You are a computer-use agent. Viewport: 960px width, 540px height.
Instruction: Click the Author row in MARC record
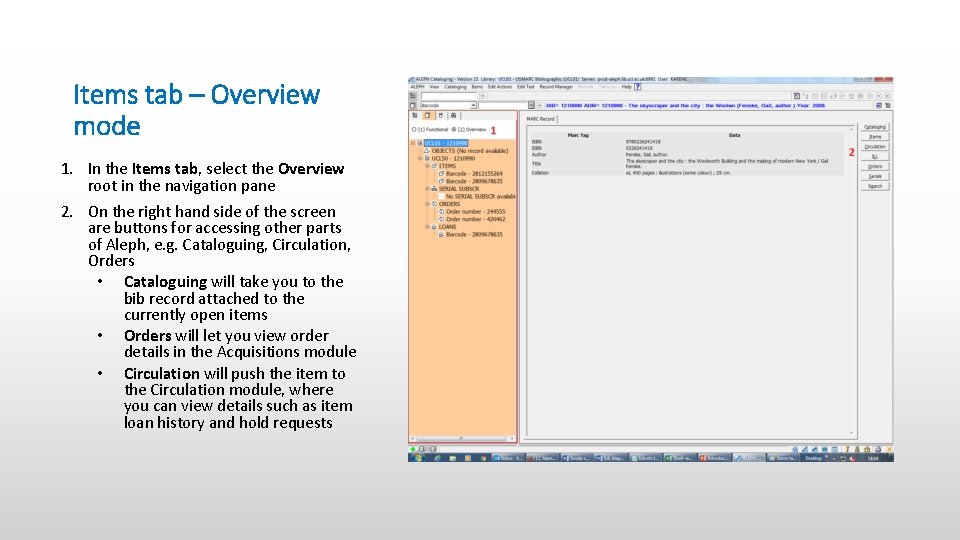point(688,154)
